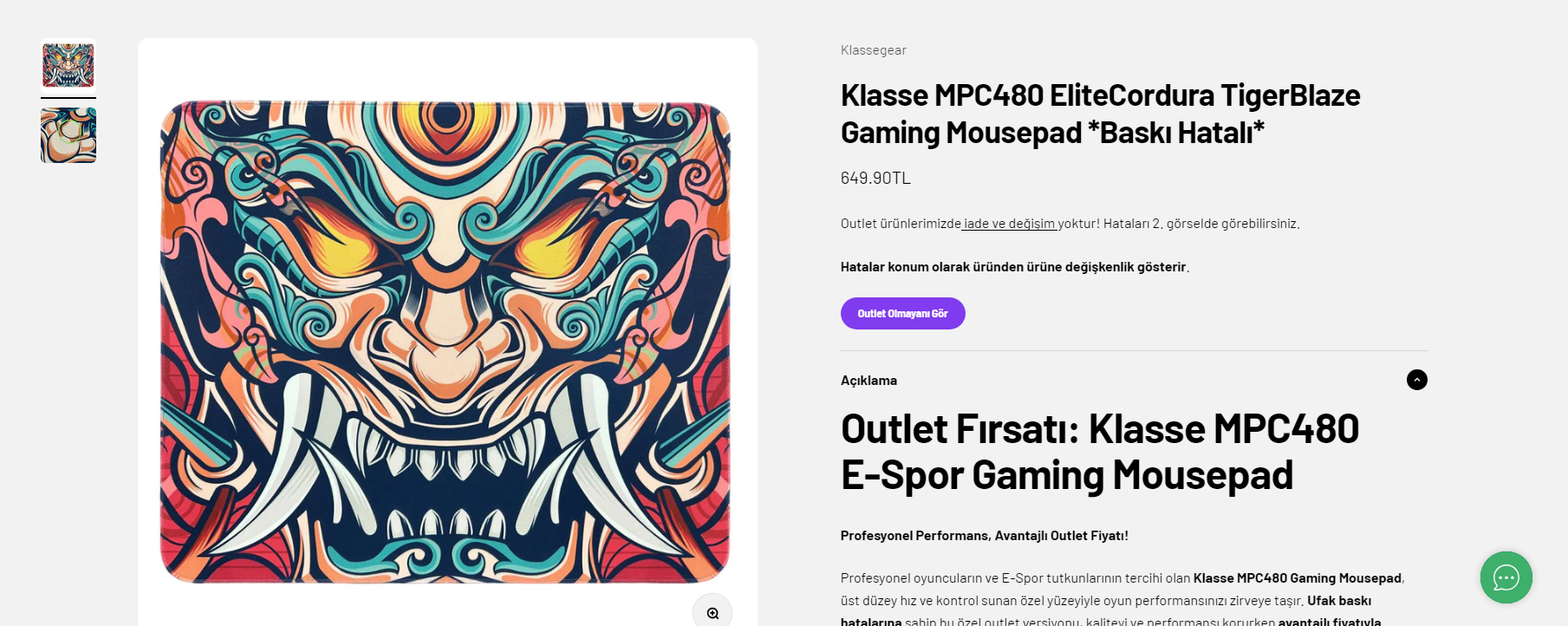This screenshot has width=1568, height=626.
Task: Click the 649.90TL price text
Action: 875,178
